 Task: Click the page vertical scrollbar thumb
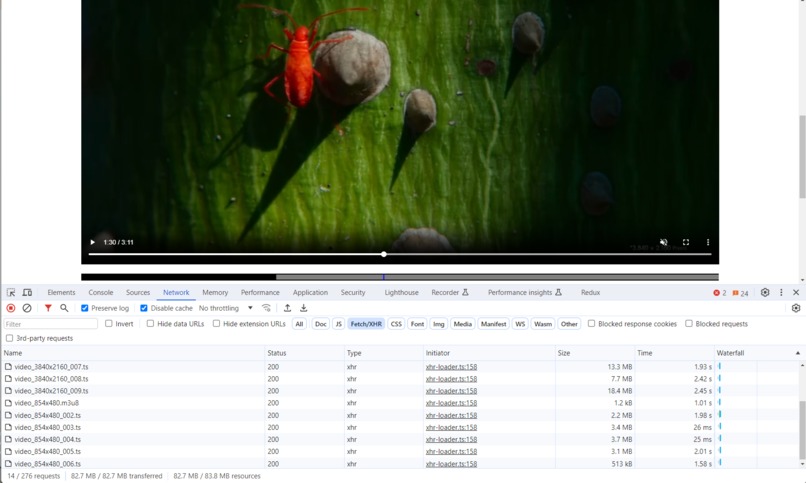(802, 157)
